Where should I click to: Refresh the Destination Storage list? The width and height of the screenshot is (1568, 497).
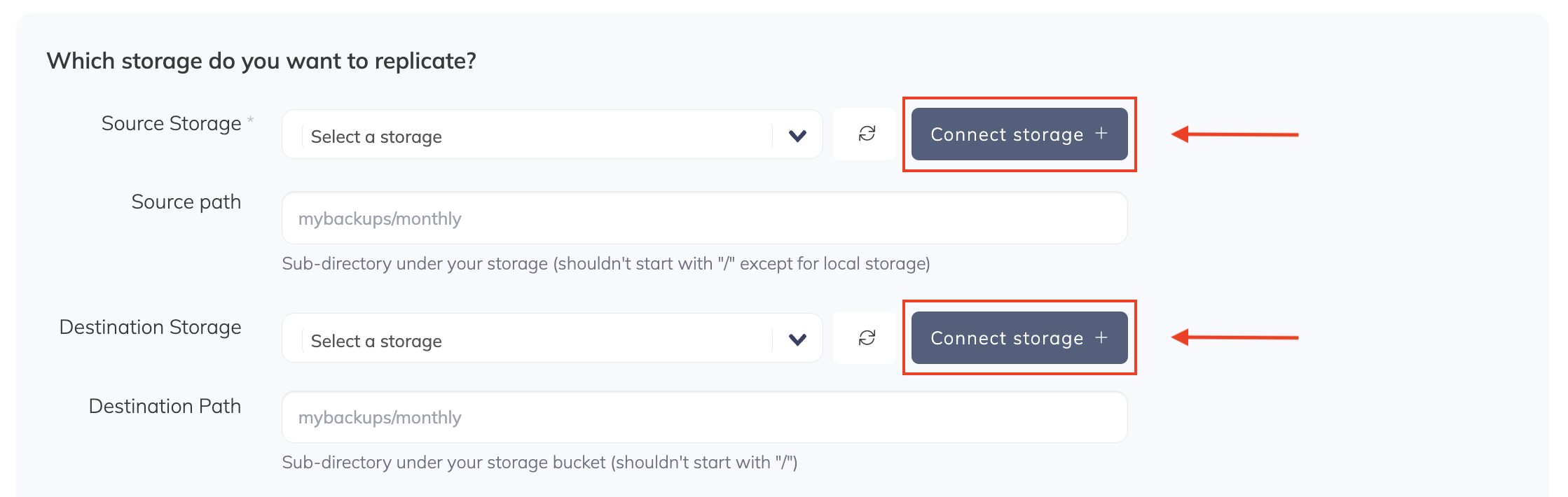867,338
